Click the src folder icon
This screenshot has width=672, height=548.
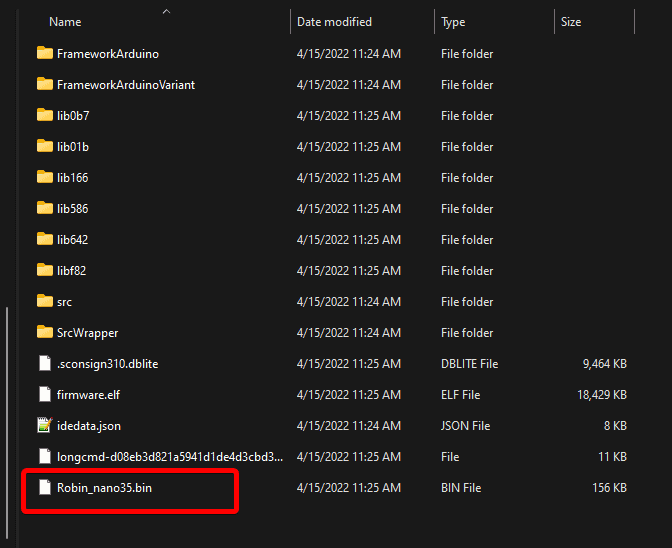coord(45,301)
